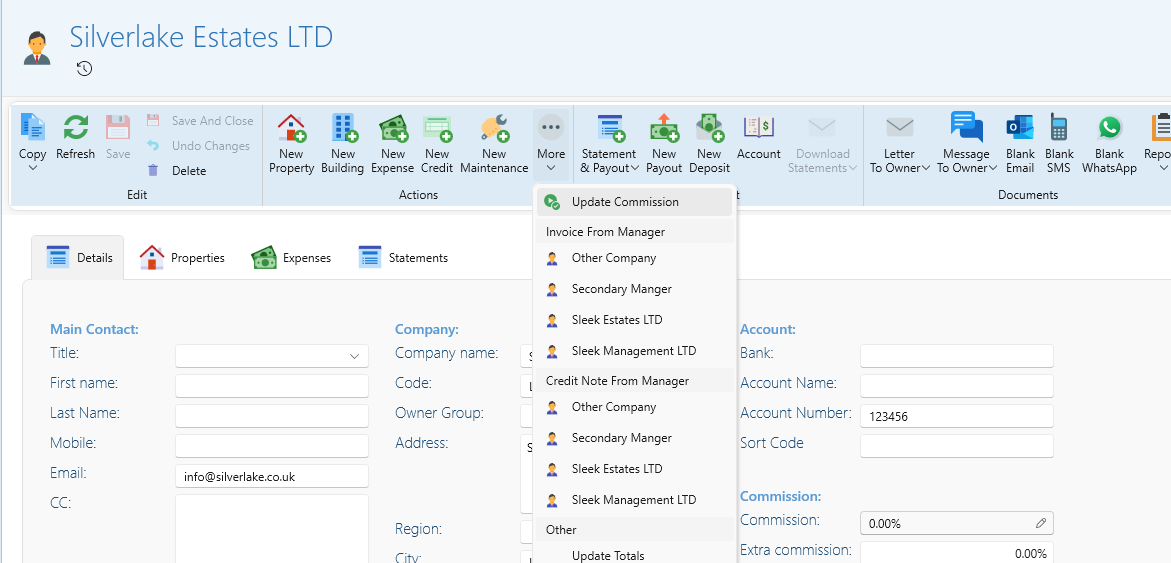Add a New Credit
This screenshot has height=563, width=1171.
pos(437,144)
